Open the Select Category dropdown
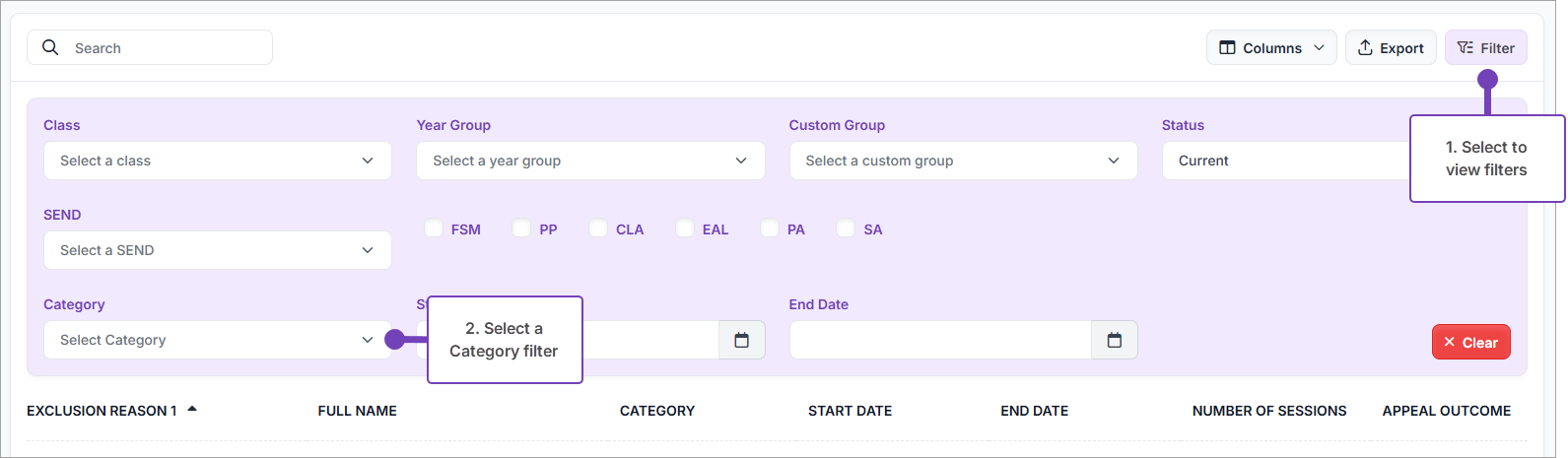 click(217, 340)
